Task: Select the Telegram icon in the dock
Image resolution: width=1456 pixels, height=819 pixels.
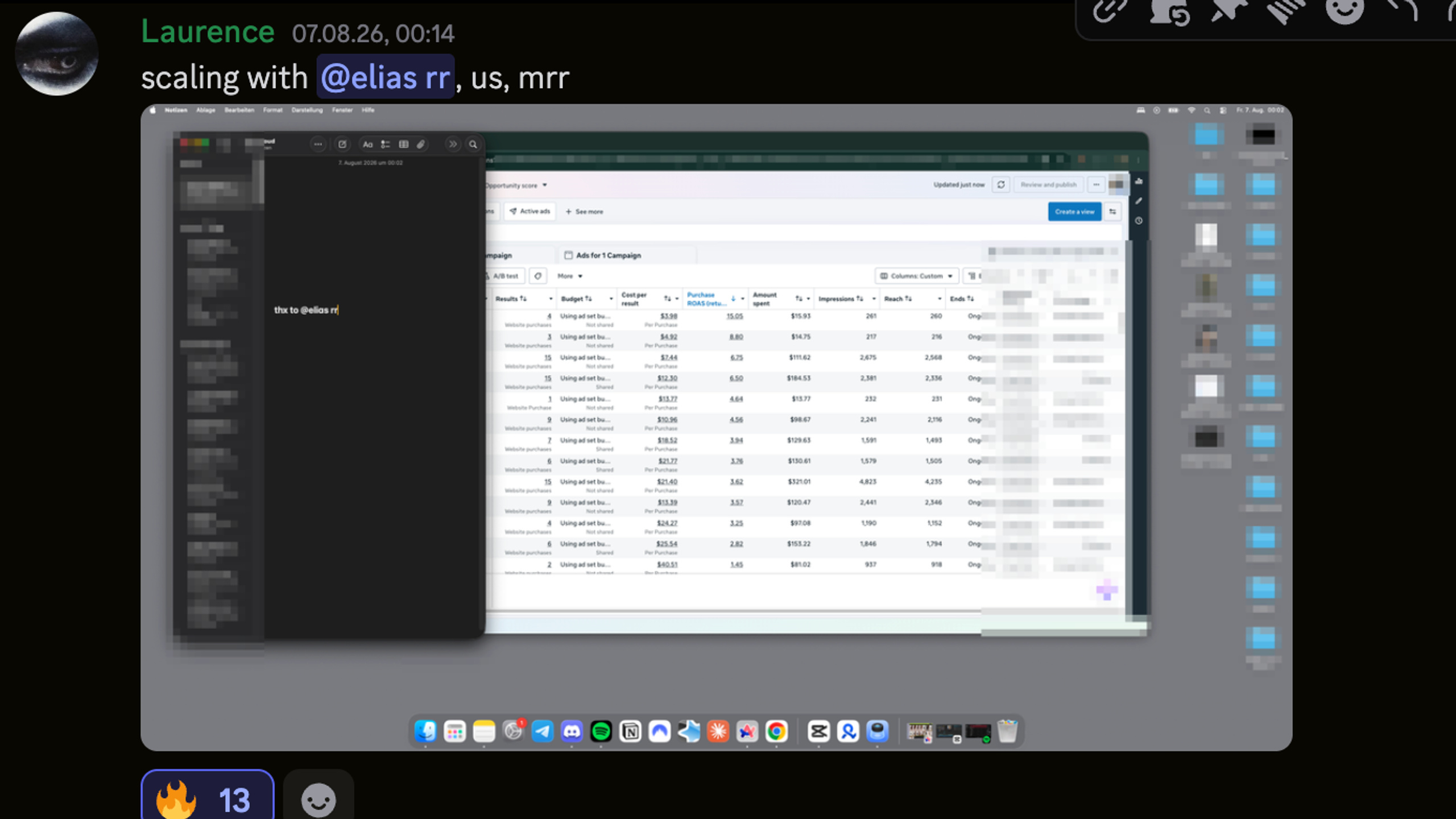Action: [x=542, y=731]
